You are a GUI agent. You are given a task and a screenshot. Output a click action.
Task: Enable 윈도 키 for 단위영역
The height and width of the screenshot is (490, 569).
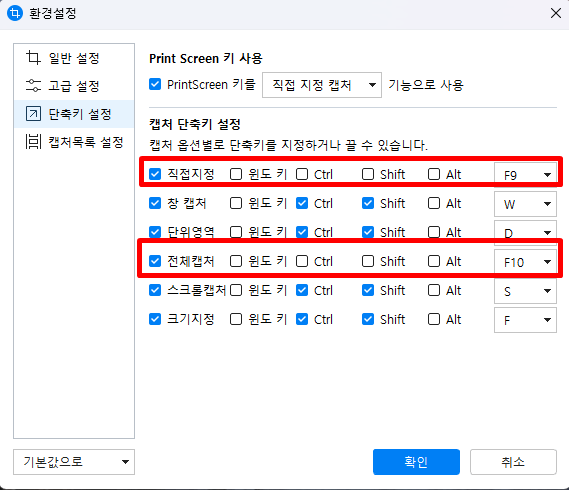pyautogui.click(x=236, y=232)
